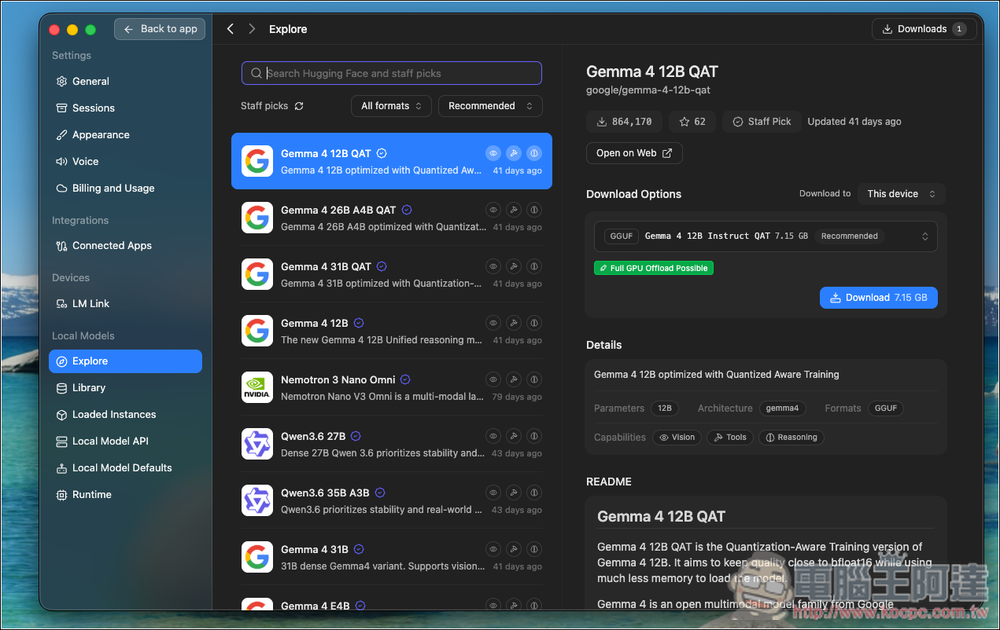The image size is (1000, 630).
Task: Click the reasoning icon on Gemma 4 31B QAT
Action: (534, 267)
